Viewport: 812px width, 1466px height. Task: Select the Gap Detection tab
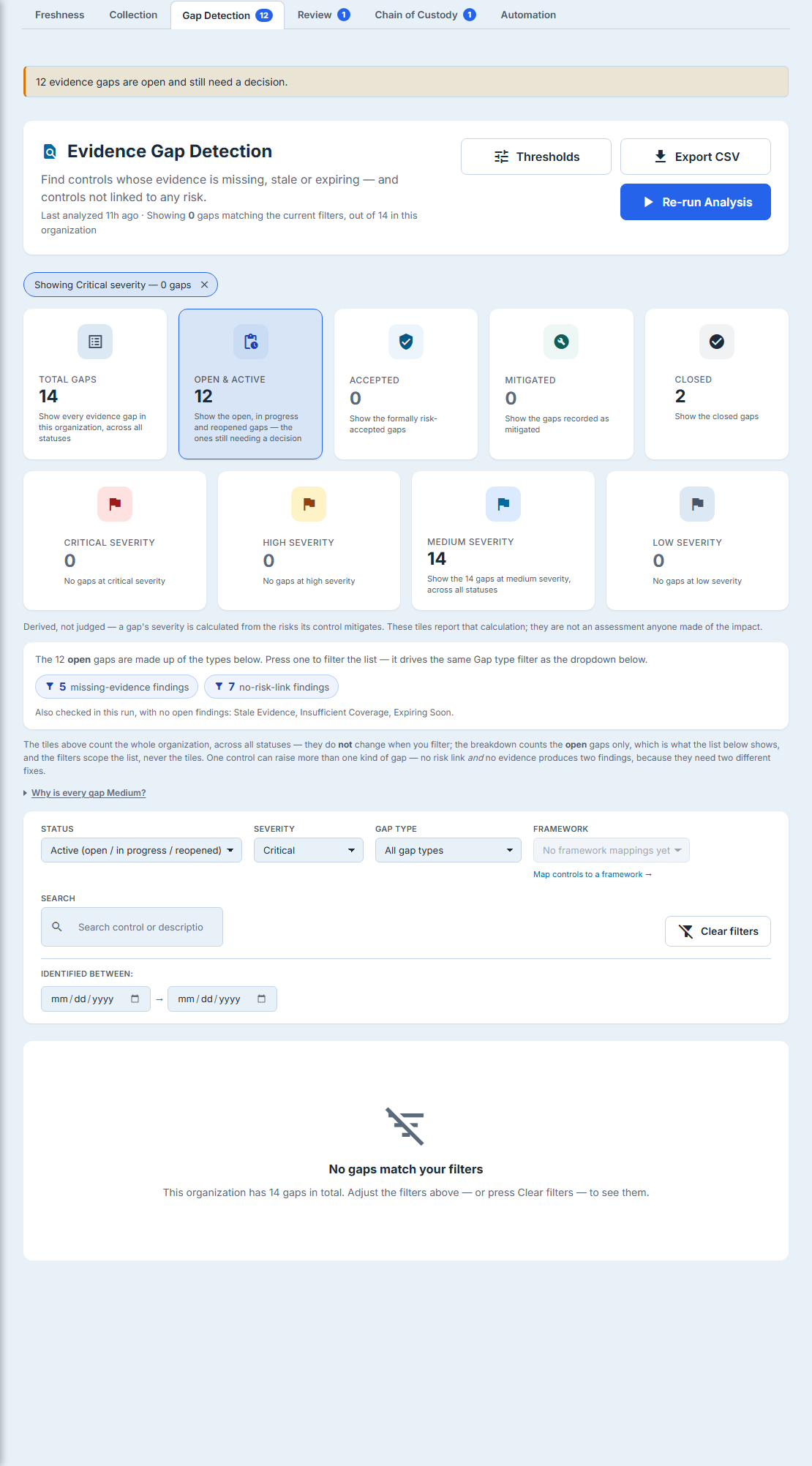228,15
